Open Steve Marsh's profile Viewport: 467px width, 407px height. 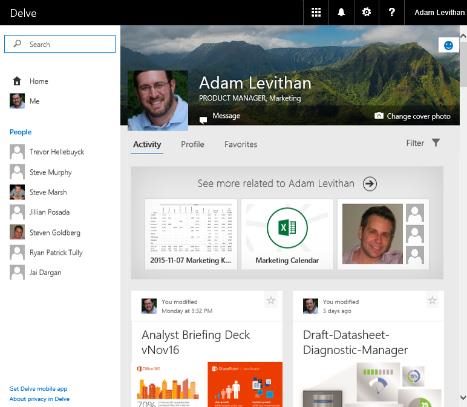pos(48,192)
